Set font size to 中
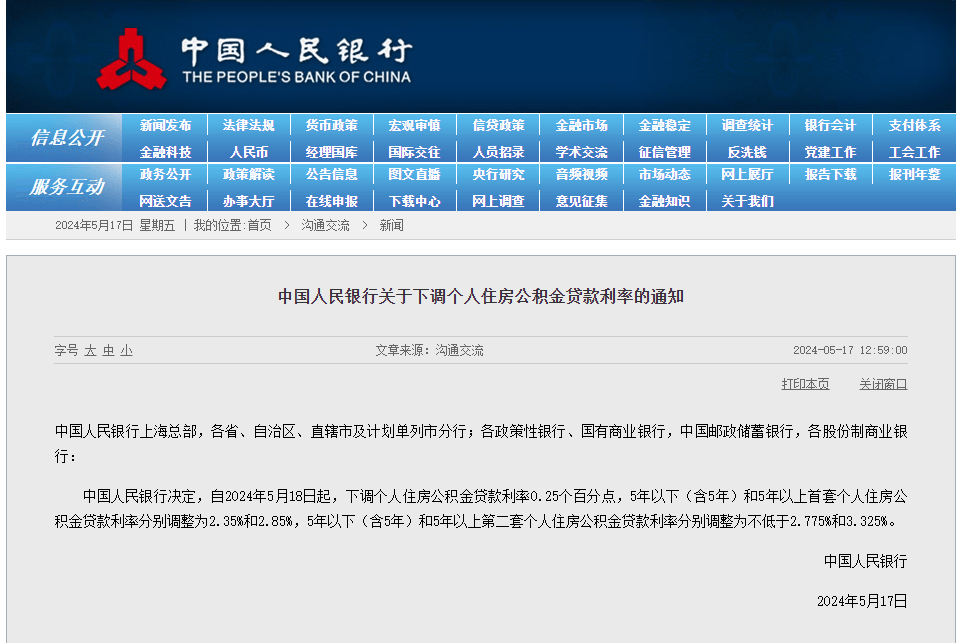Viewport: 964px width, 643px height. (x=108, y=350)
